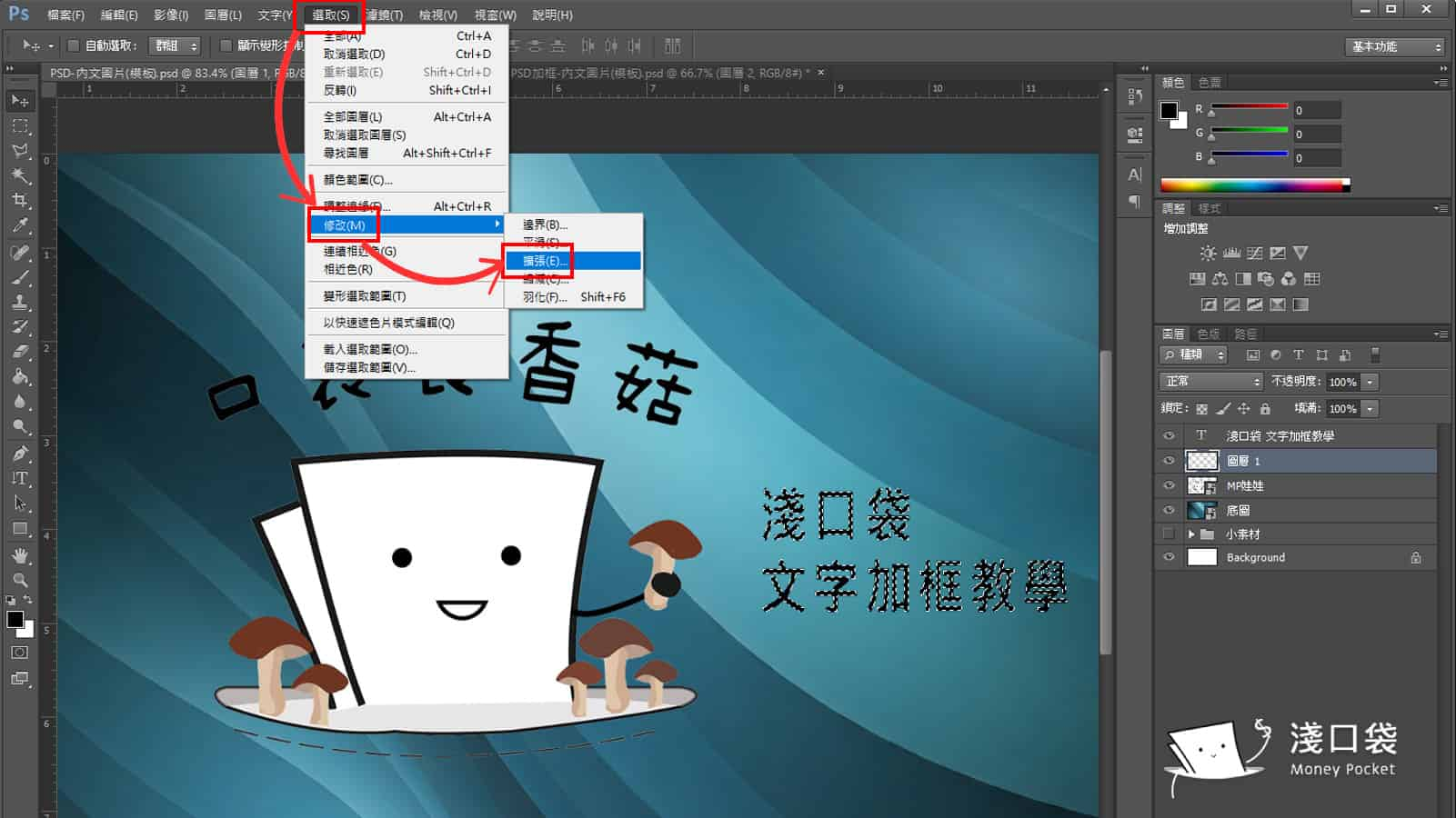Image resolution: width=1456 pixels, height=818 pixels.
Task: Open the fill slider dropdown arrow
Action: click(x=1371, y=409)
